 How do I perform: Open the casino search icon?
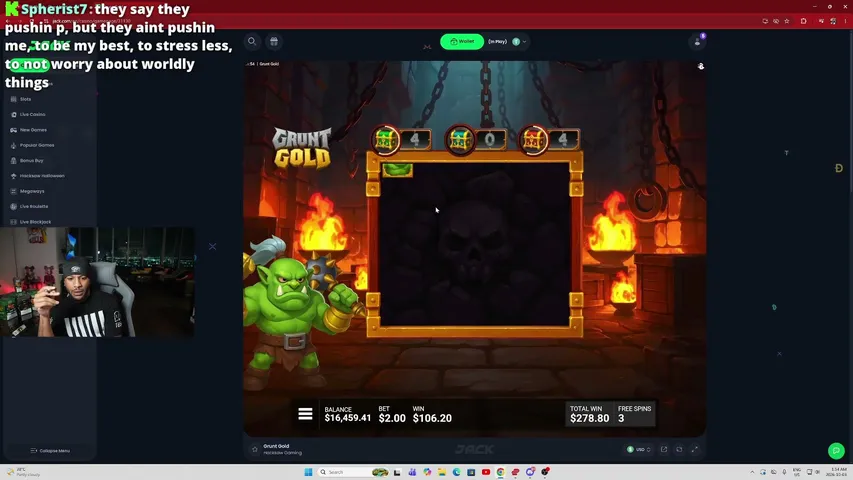tap(252, 41)
